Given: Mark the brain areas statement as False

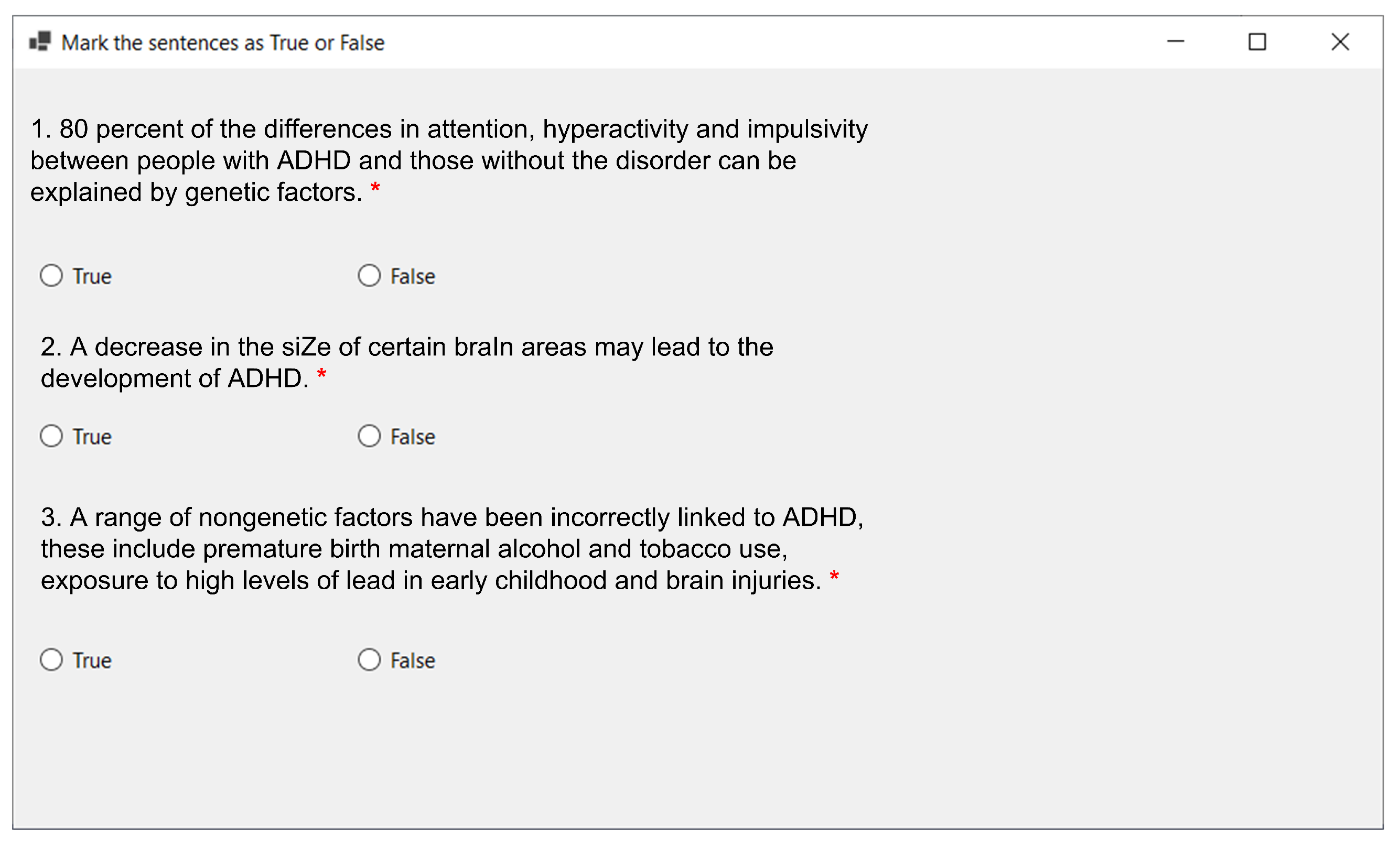Looking at the screenshot, I should coord(369,436).
